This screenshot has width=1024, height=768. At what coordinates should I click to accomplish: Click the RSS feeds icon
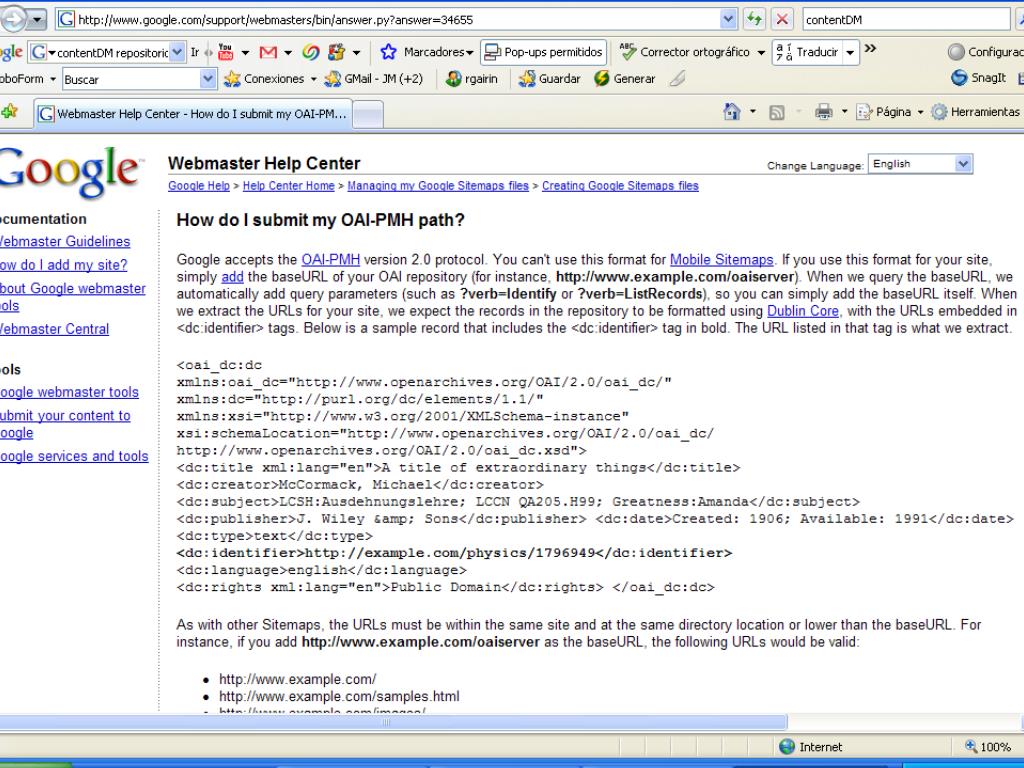tap(776, 112)
